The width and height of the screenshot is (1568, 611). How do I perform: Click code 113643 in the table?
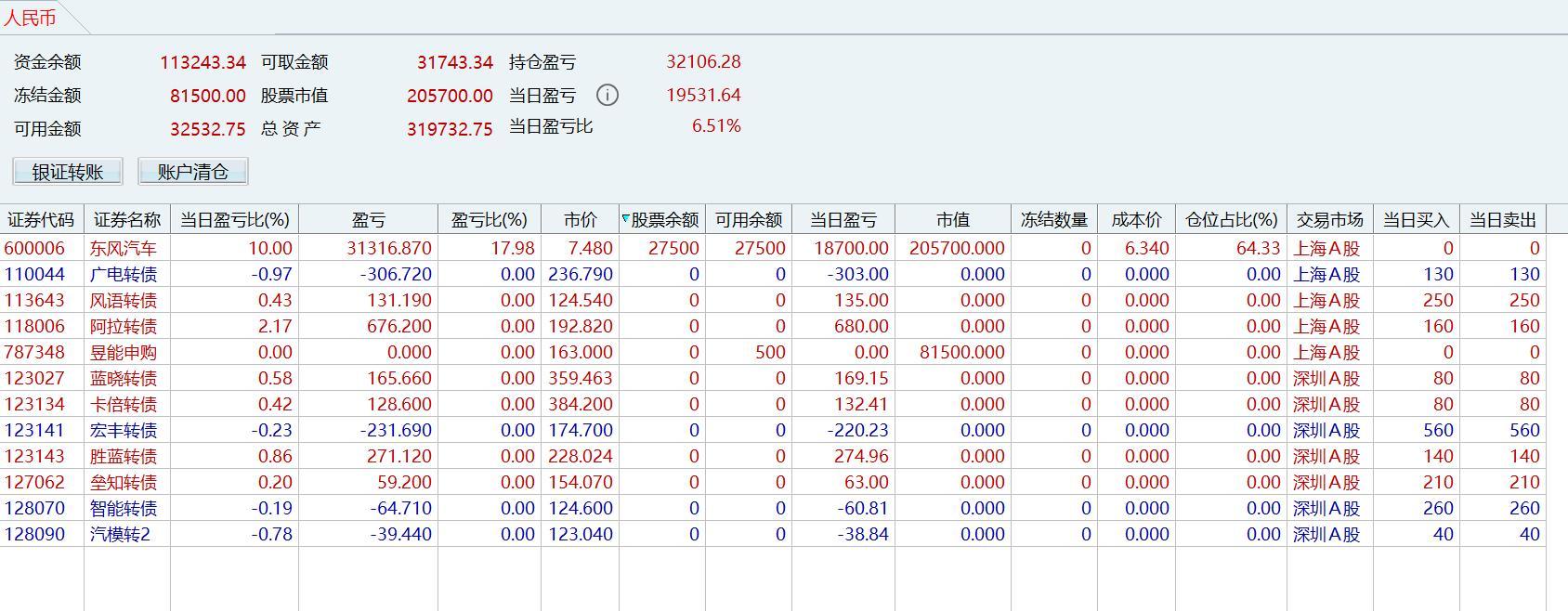(35, 300)
